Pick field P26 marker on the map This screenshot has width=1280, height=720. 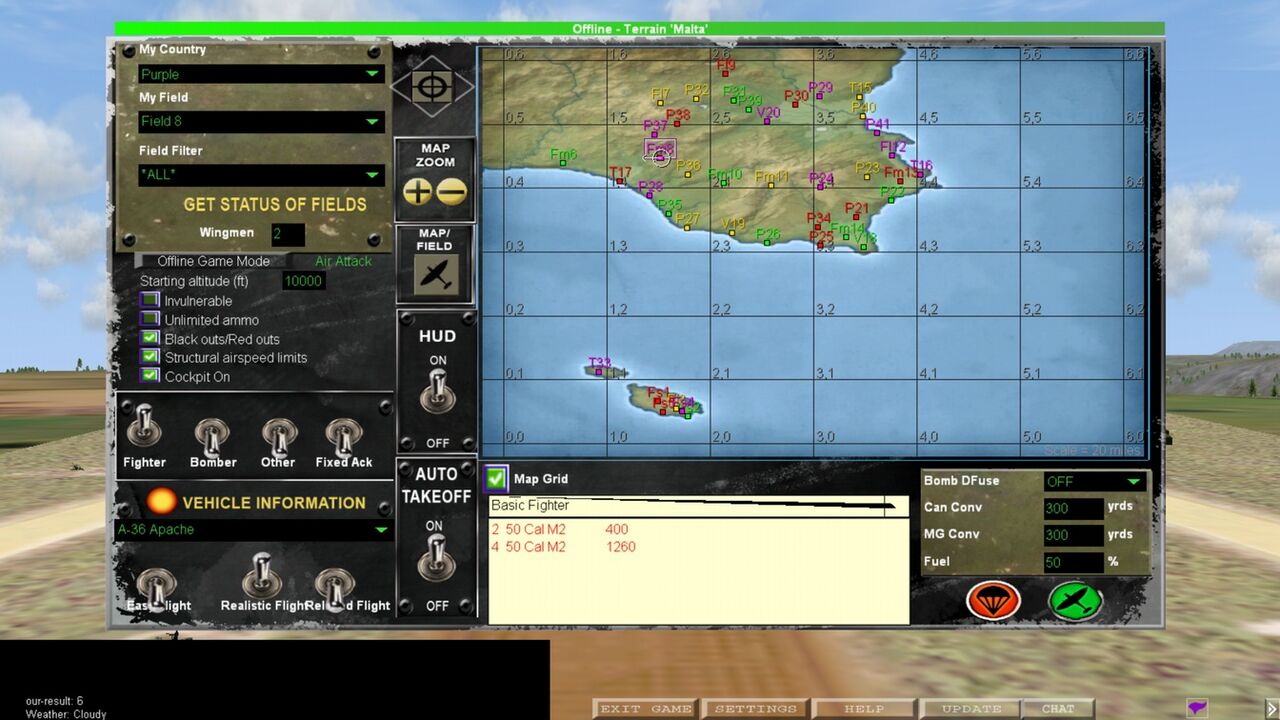pos(767,244)
